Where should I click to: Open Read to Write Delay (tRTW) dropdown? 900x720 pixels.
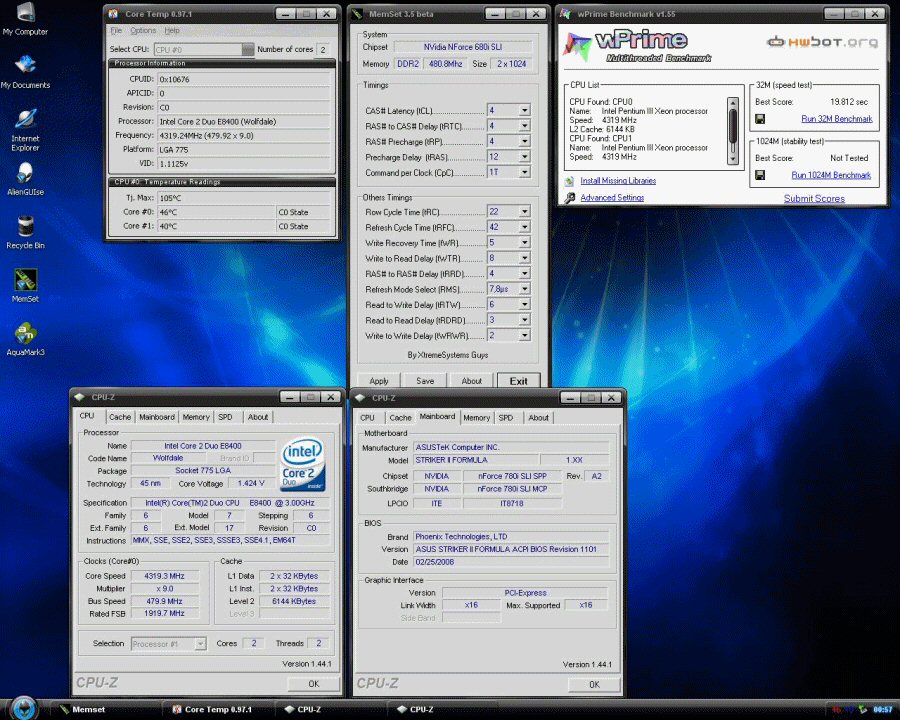click(525, 304)
